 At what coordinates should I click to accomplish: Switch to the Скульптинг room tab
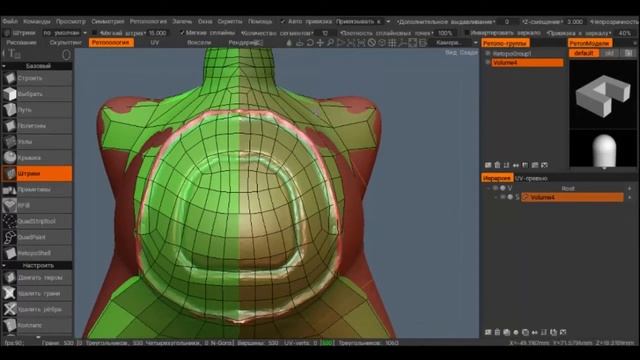click(65, 42)
